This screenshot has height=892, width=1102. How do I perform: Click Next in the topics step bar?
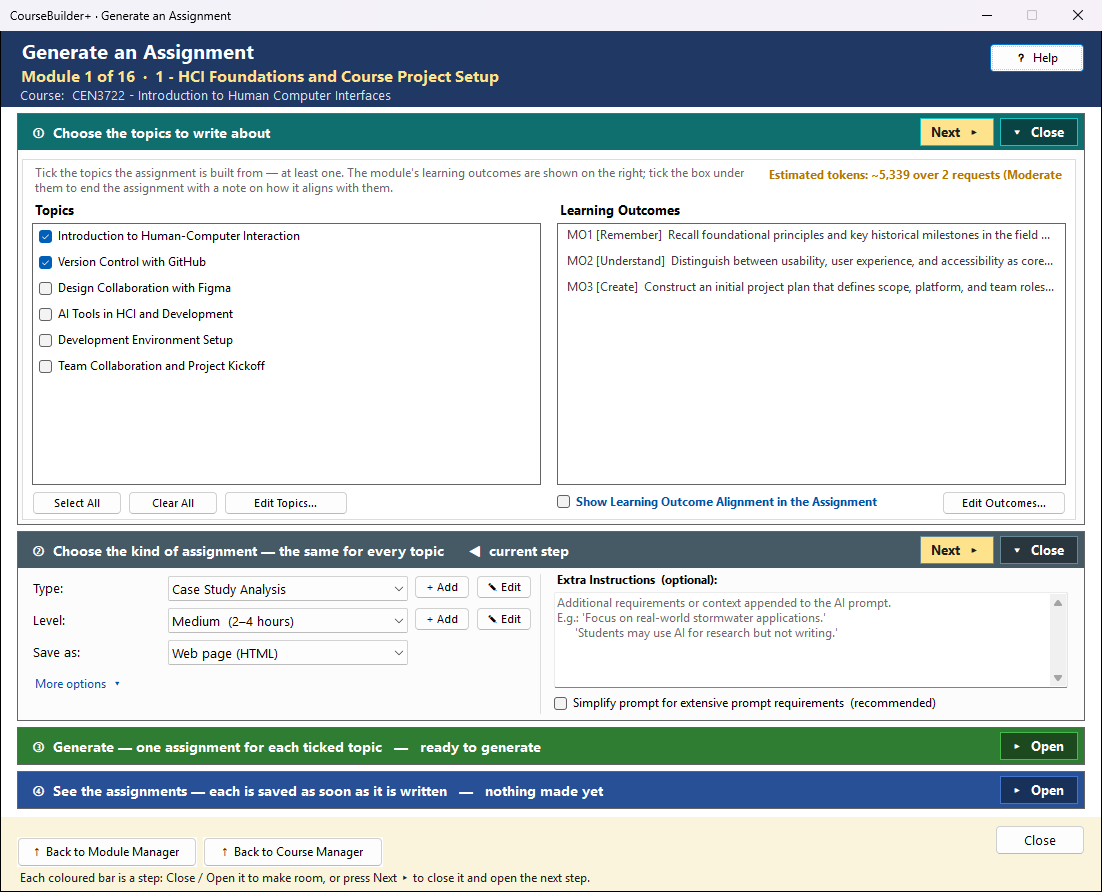[x=956, y=132]
